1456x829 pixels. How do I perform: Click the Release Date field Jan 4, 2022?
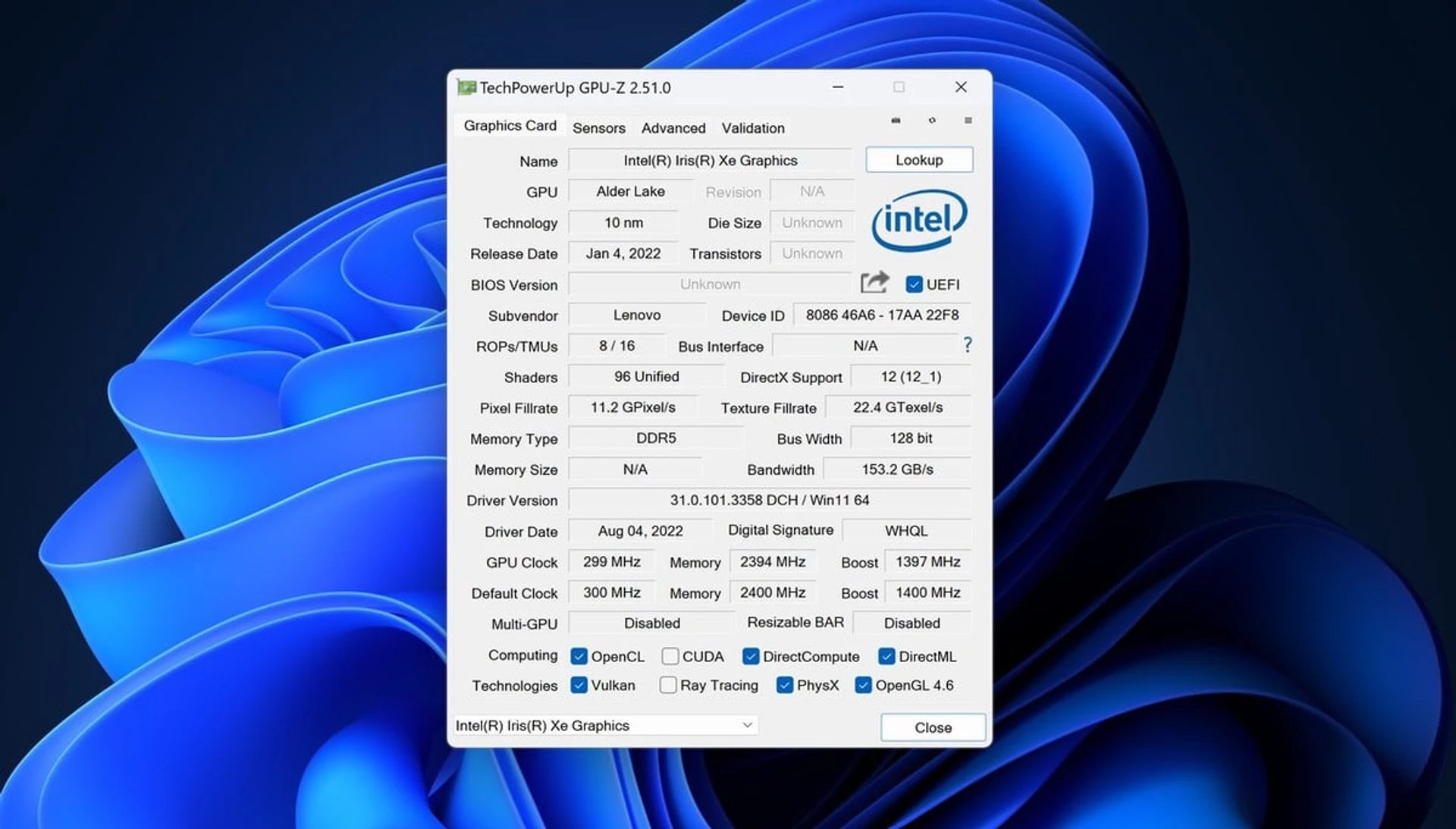coord(623,253)
